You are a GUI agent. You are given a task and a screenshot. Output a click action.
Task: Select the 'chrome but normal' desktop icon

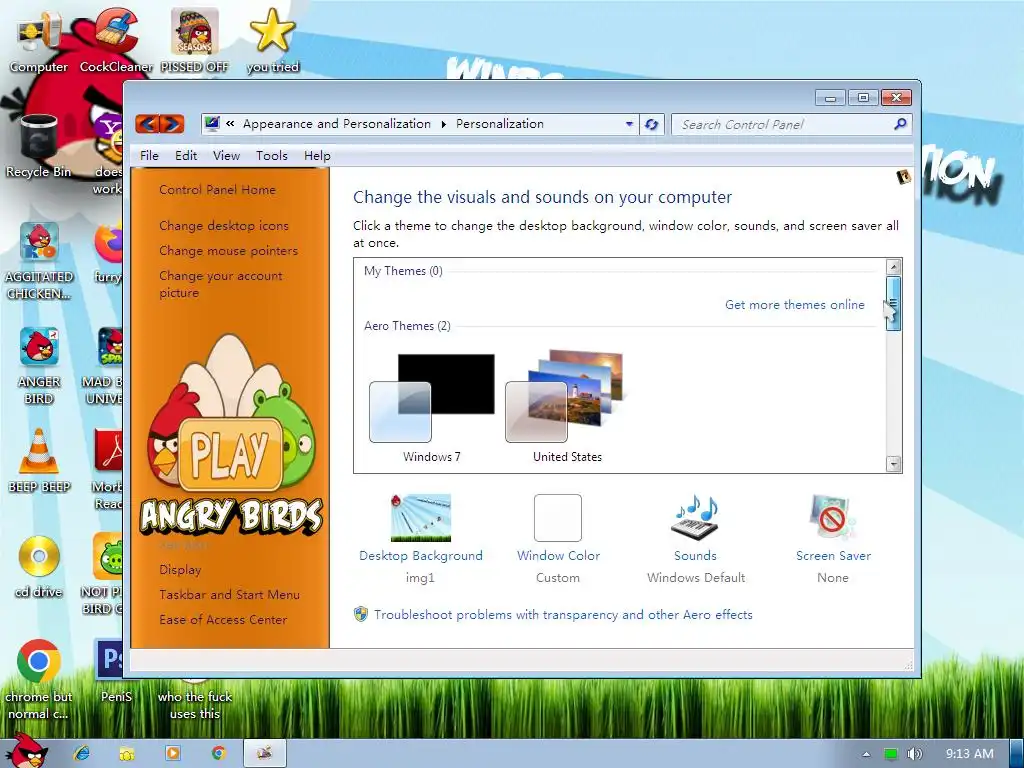coord(39,679)
